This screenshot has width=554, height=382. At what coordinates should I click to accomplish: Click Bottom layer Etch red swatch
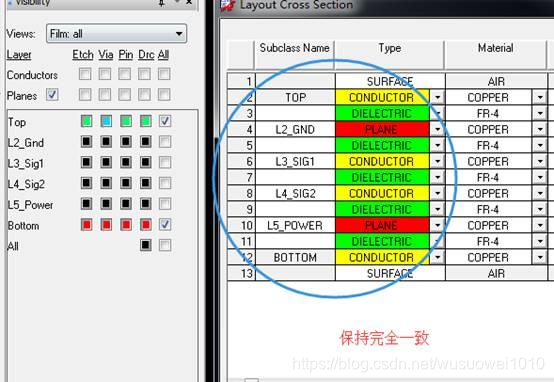coord(87,224)
